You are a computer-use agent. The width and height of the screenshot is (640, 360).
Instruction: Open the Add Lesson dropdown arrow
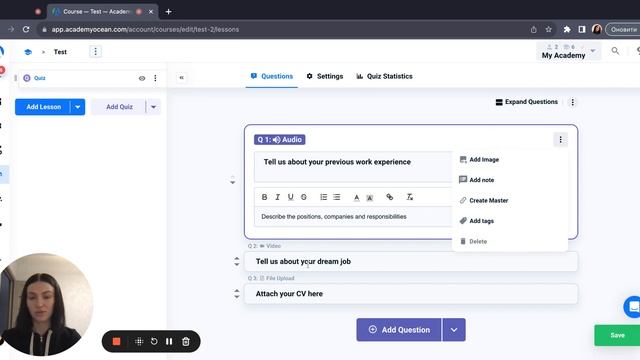click(x=78, y=107)
